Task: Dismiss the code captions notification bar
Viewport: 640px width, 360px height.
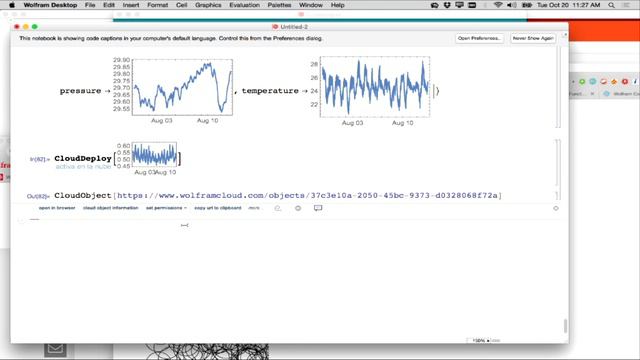Action: (x=565, y=35)
